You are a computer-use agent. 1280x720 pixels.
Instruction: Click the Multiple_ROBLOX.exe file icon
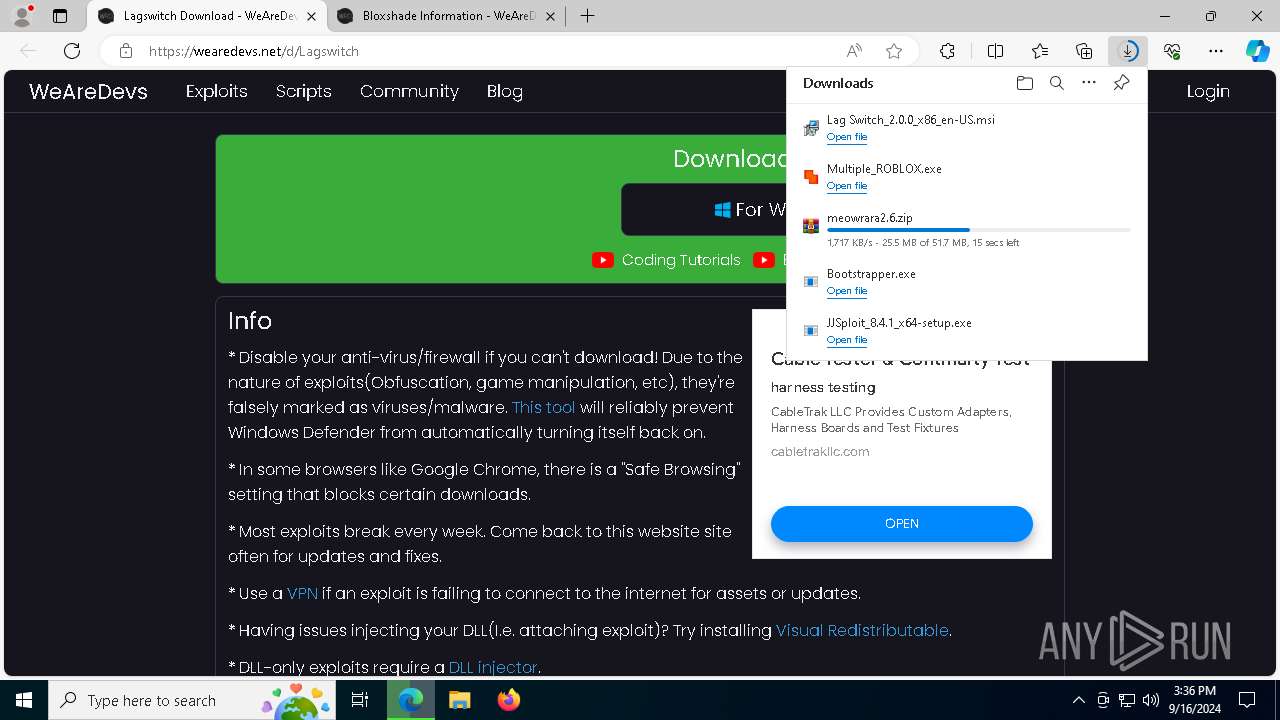pyautogui.click(x=811, y=177)
